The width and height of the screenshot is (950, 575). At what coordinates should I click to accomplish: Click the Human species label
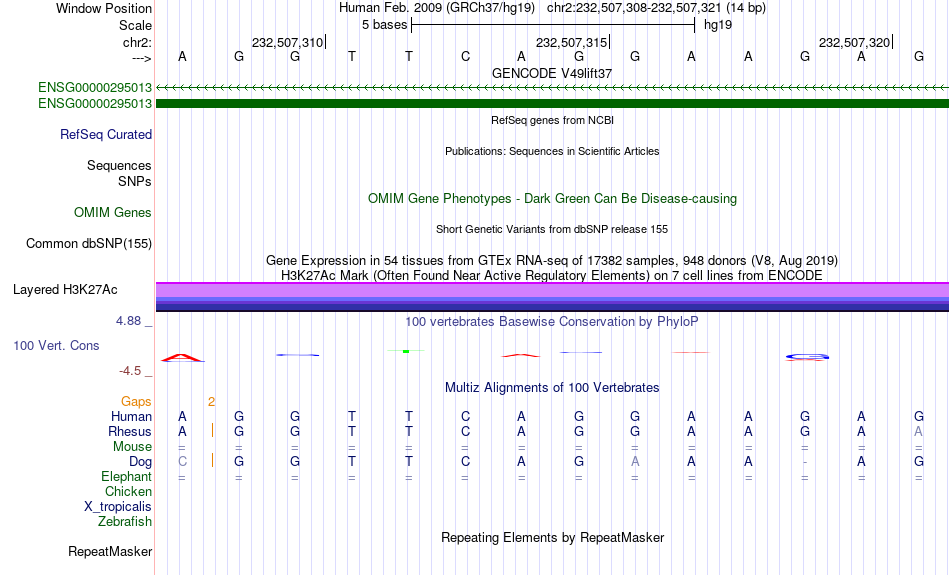[131, 416]
